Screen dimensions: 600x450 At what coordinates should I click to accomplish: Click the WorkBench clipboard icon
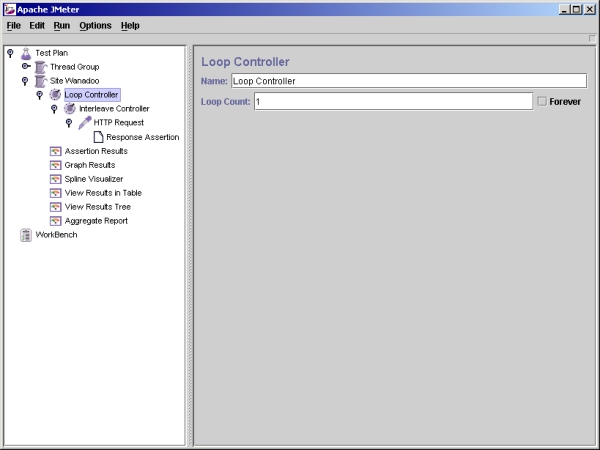click(x=26, y=235)
